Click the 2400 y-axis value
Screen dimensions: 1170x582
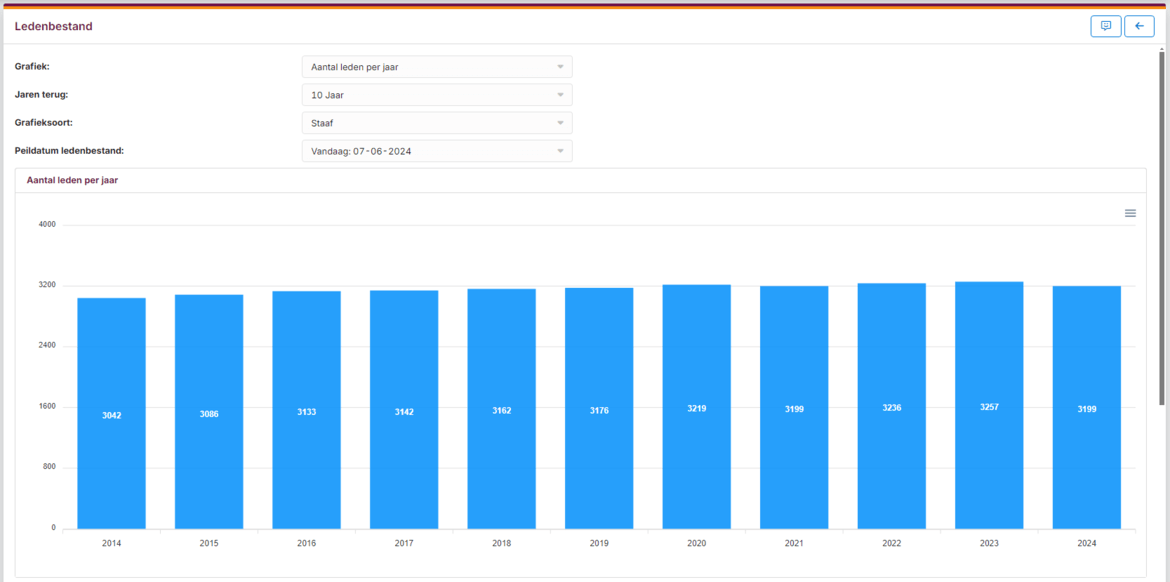click(x=47, y=346)
